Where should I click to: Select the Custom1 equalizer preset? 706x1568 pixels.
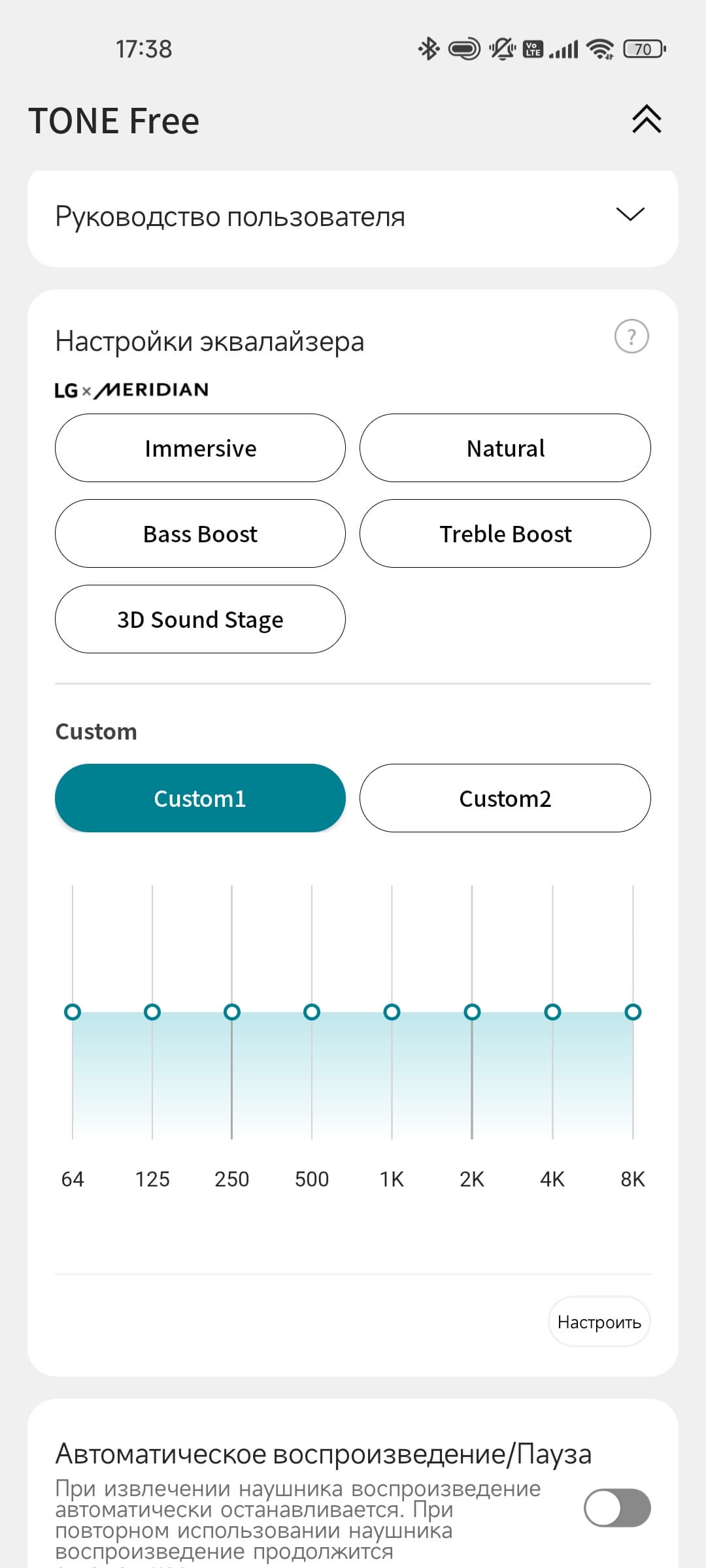200,798
